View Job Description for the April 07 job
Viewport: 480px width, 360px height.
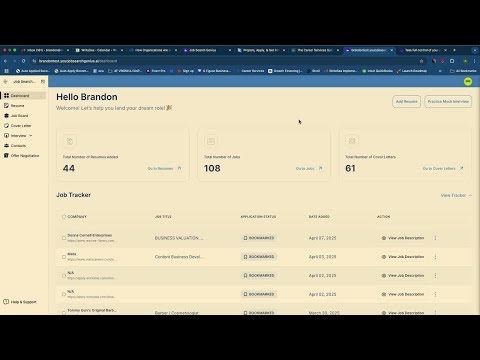pyautogui.click(x=403, y=238)
